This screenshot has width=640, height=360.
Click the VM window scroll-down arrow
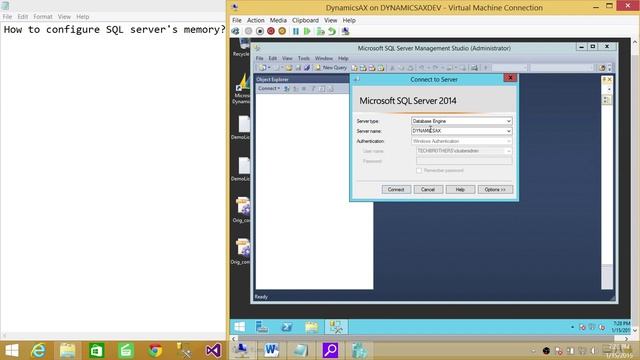point(635,330)
